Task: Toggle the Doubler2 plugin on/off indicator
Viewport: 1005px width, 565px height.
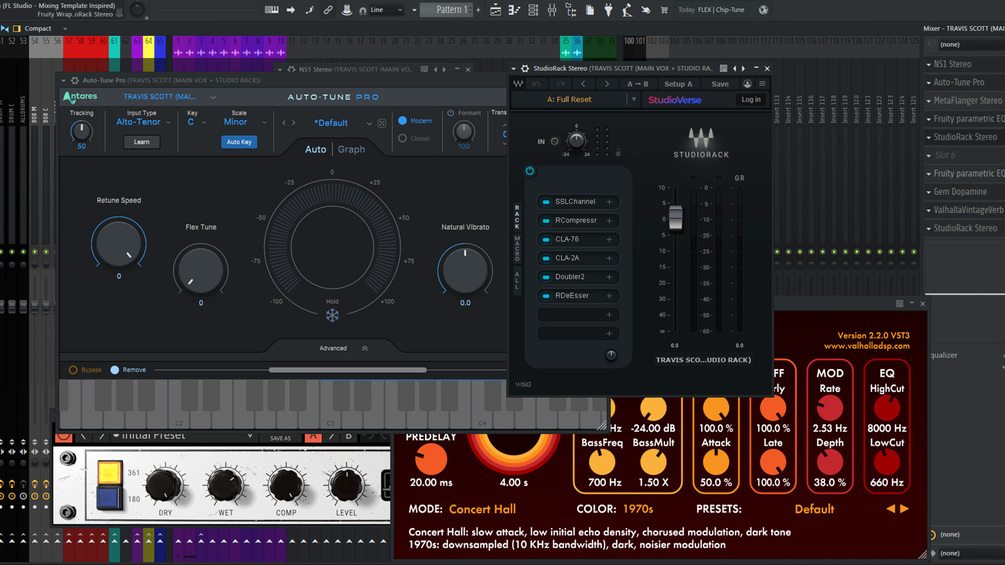Action: (545, 277)
